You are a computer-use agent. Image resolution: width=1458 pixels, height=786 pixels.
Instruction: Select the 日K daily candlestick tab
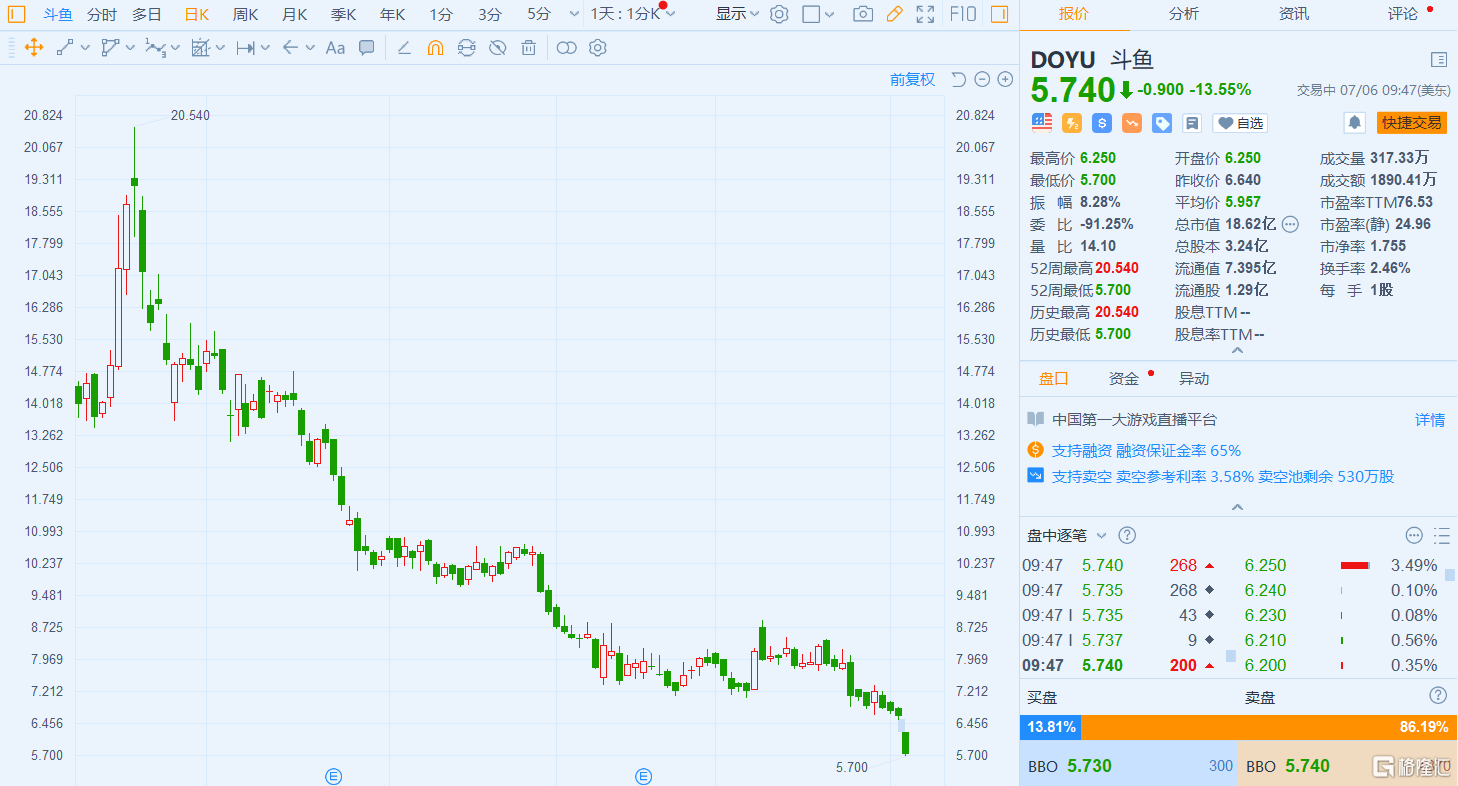(x=197, y=14)
